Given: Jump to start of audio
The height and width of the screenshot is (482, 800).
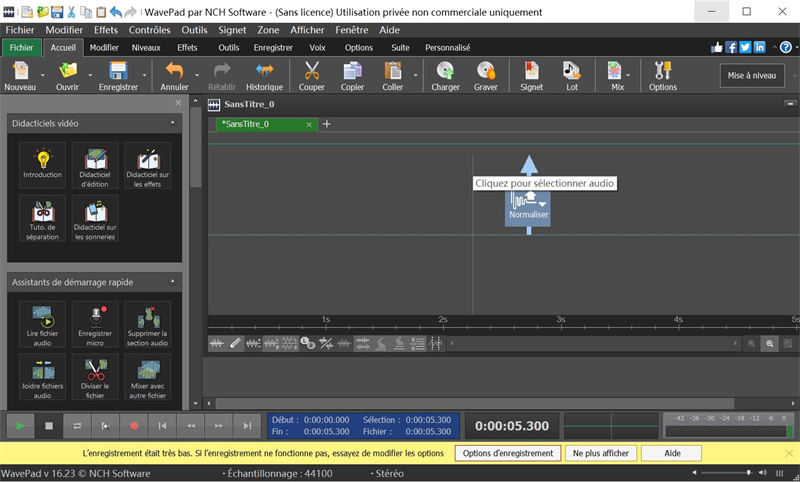Looking at the screenshot, I should click(162, 426).
